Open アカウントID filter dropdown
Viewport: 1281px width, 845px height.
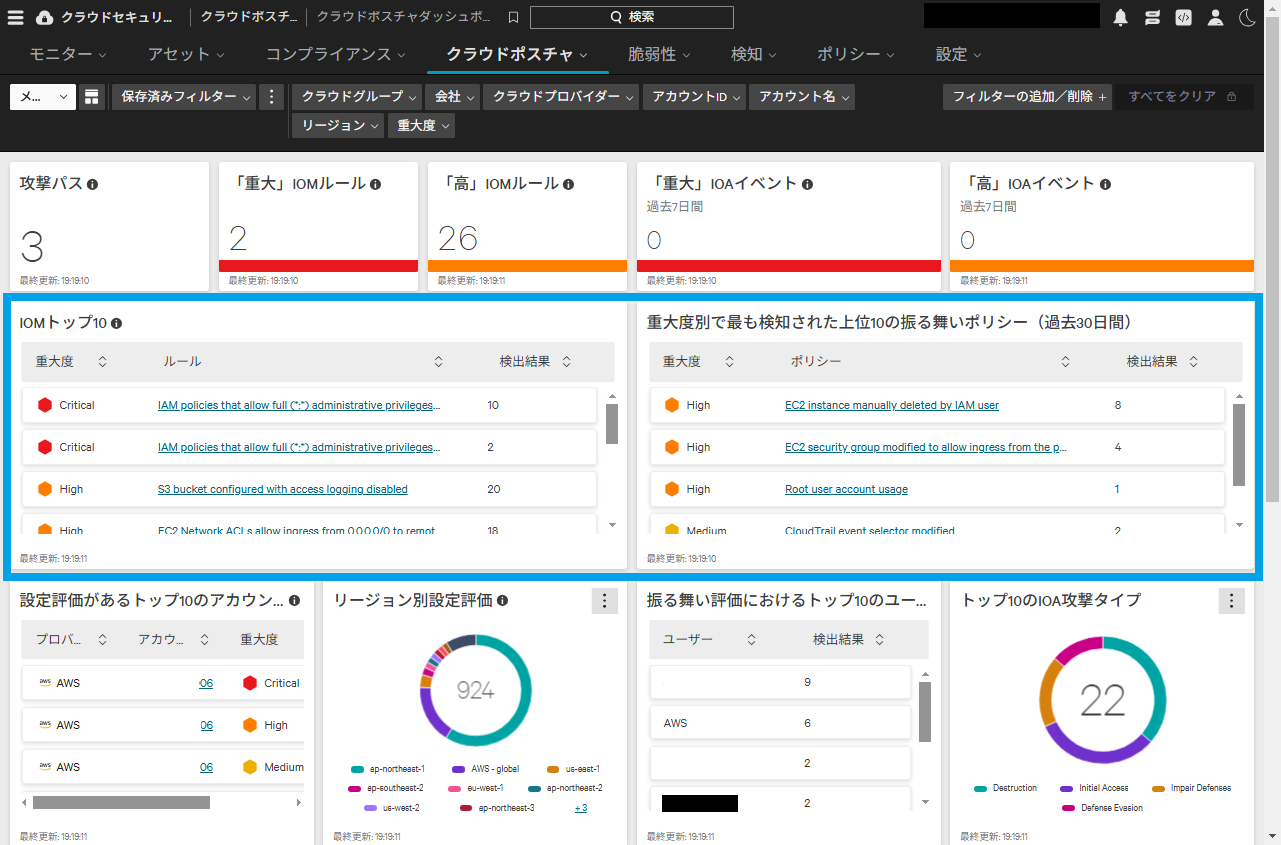pos(696,97)
